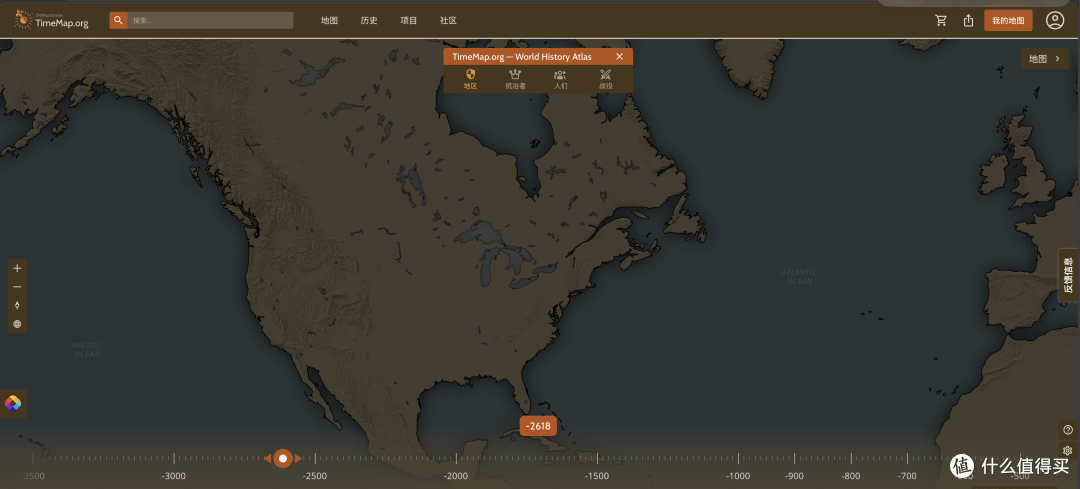1080x489 pixels.
Task: Select the 人们 people tab
Action: click(561, 80)
